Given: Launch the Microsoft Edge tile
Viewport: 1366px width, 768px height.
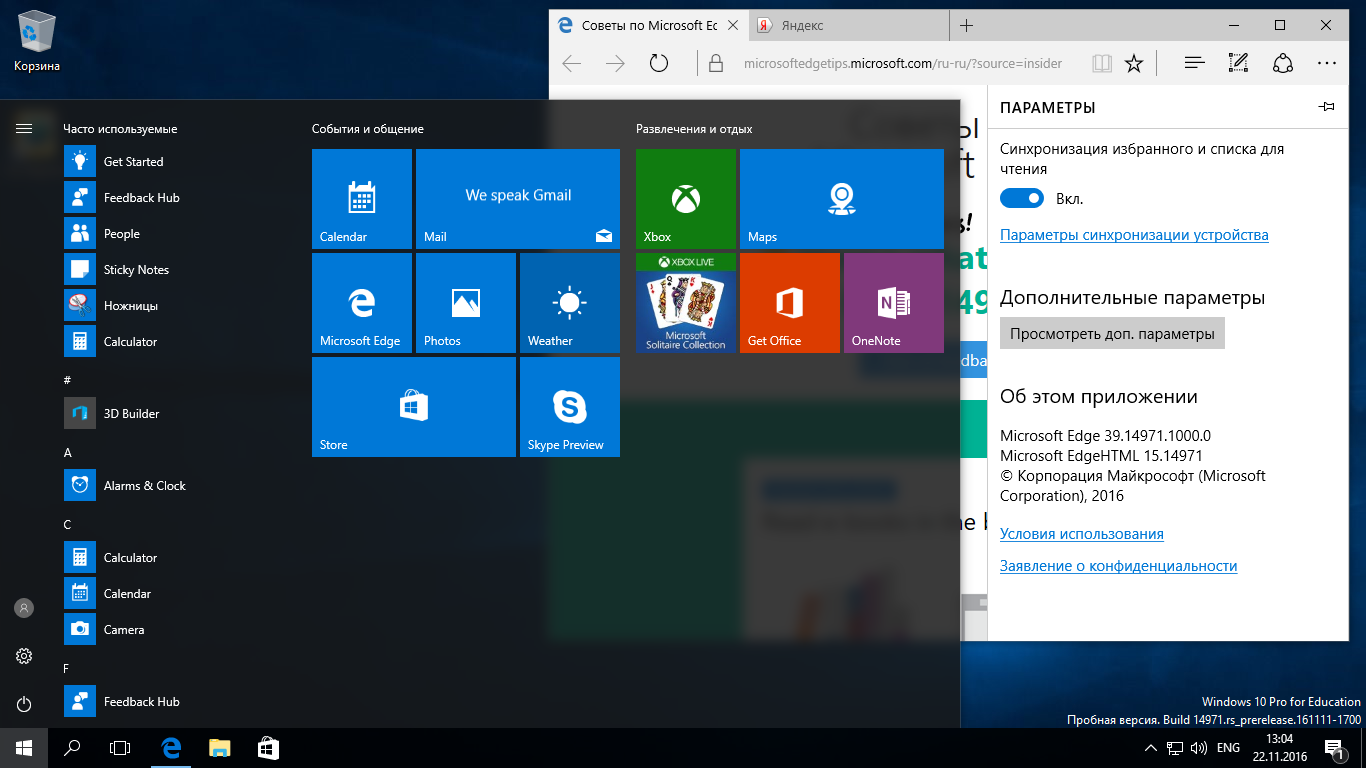Looking at the screenshot, I should [362, 303].
